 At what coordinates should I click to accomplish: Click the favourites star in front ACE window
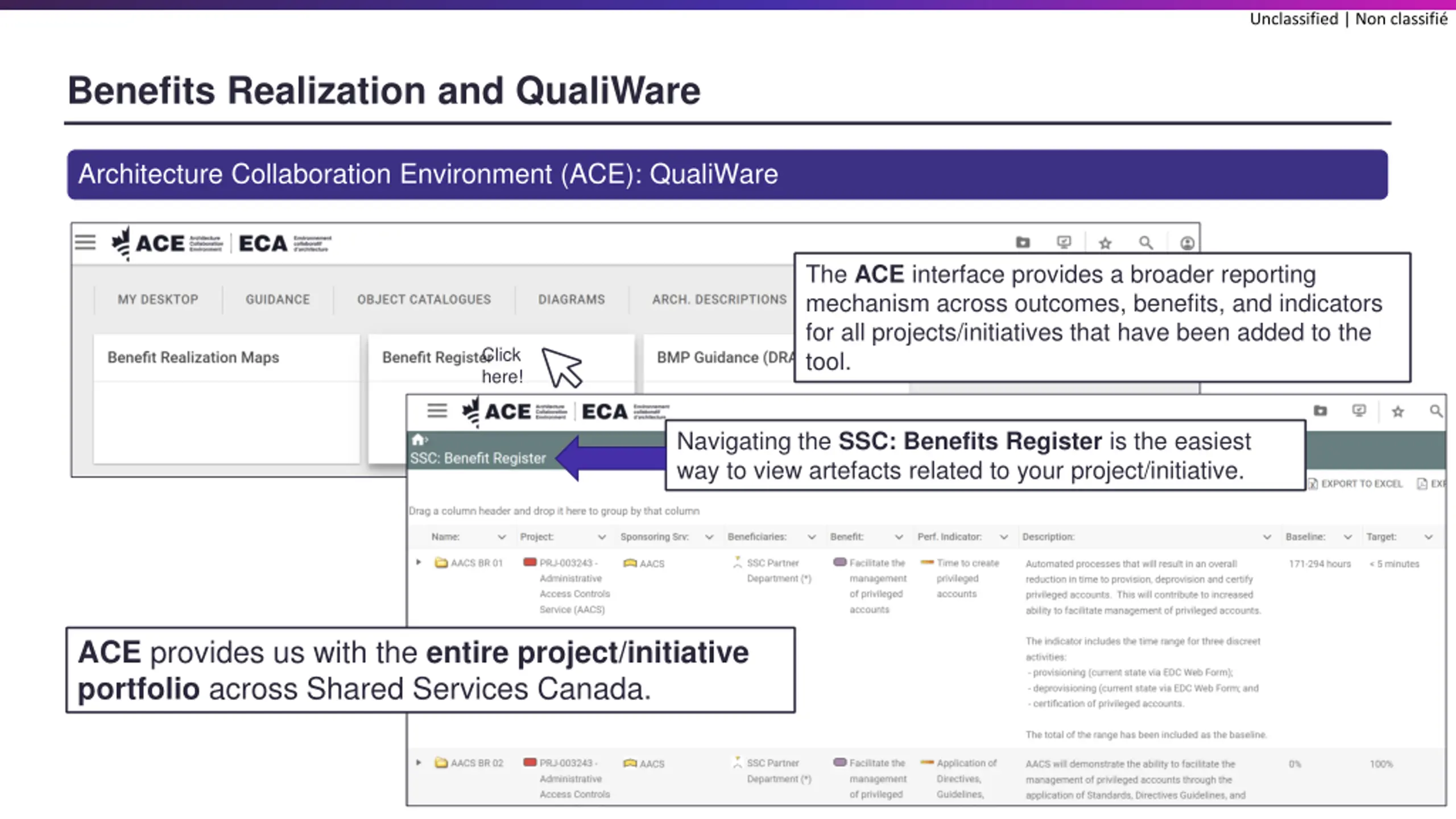[x=1398, y=411]
